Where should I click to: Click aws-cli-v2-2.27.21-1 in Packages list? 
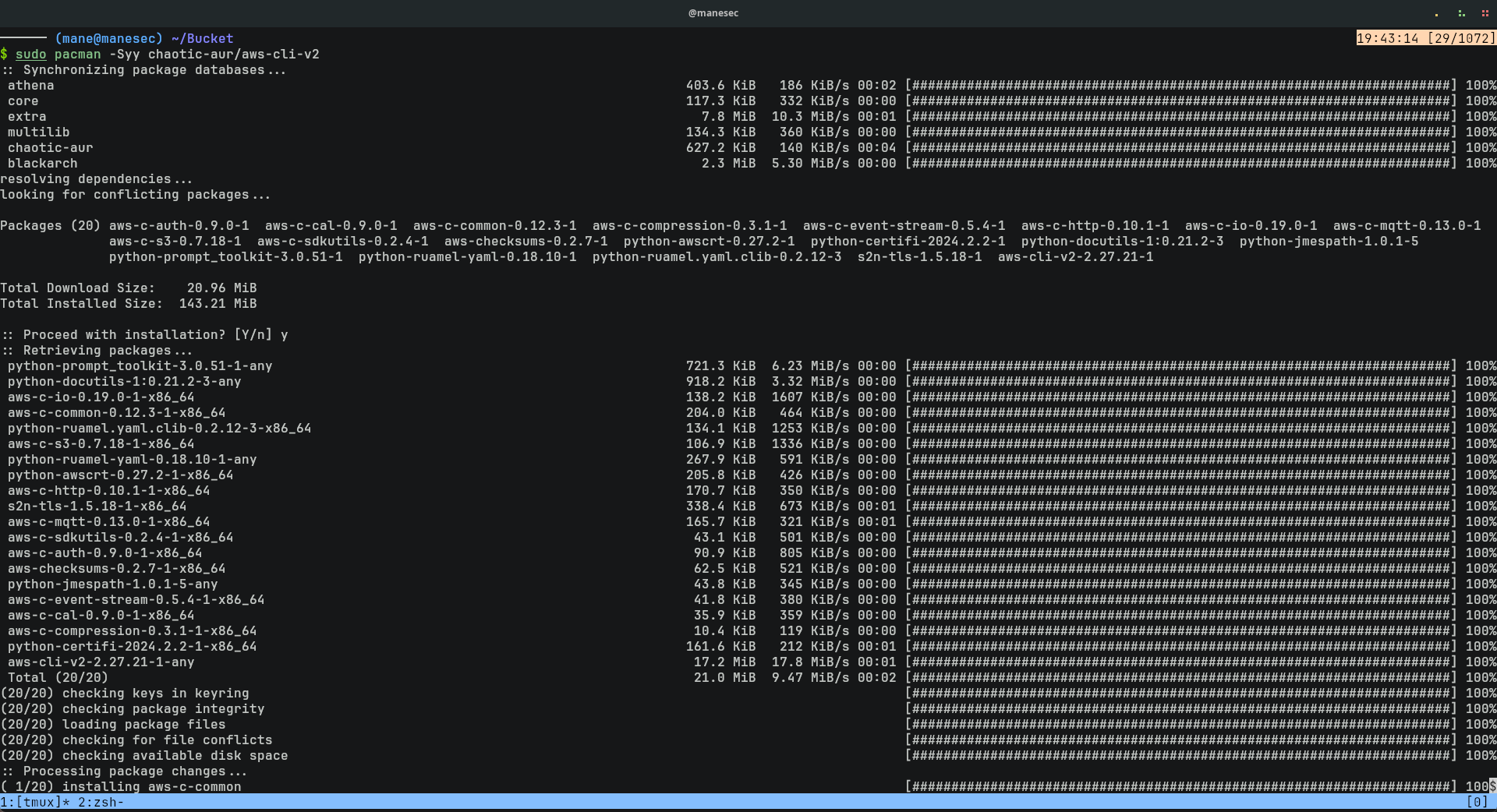tap(1075, 256)
